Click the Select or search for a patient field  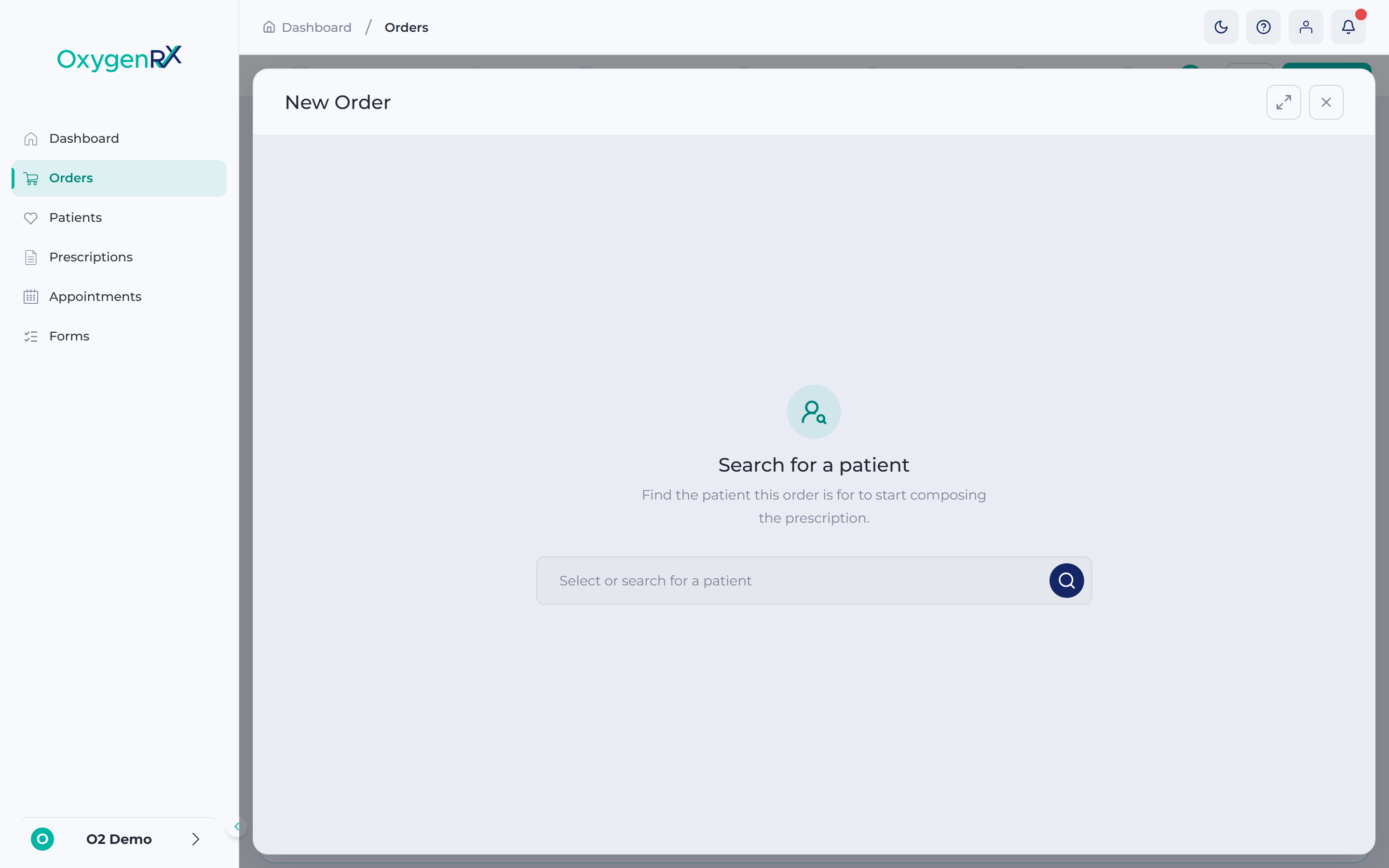[x=813, y=581]
